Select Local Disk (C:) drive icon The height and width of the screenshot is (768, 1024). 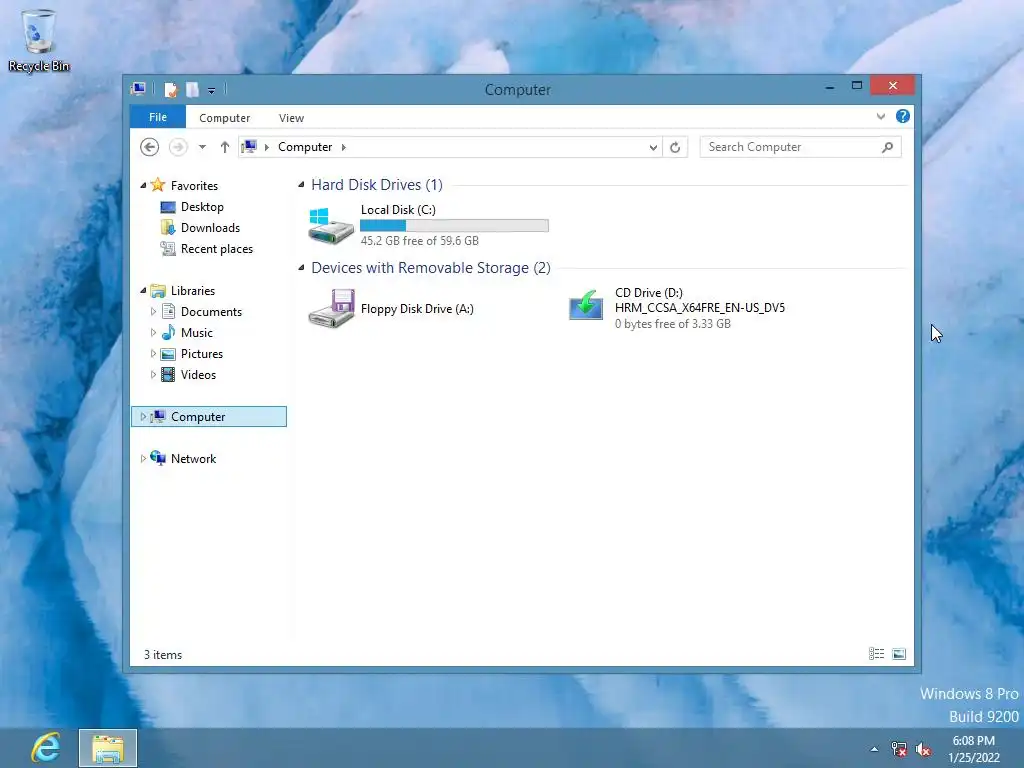331,225
